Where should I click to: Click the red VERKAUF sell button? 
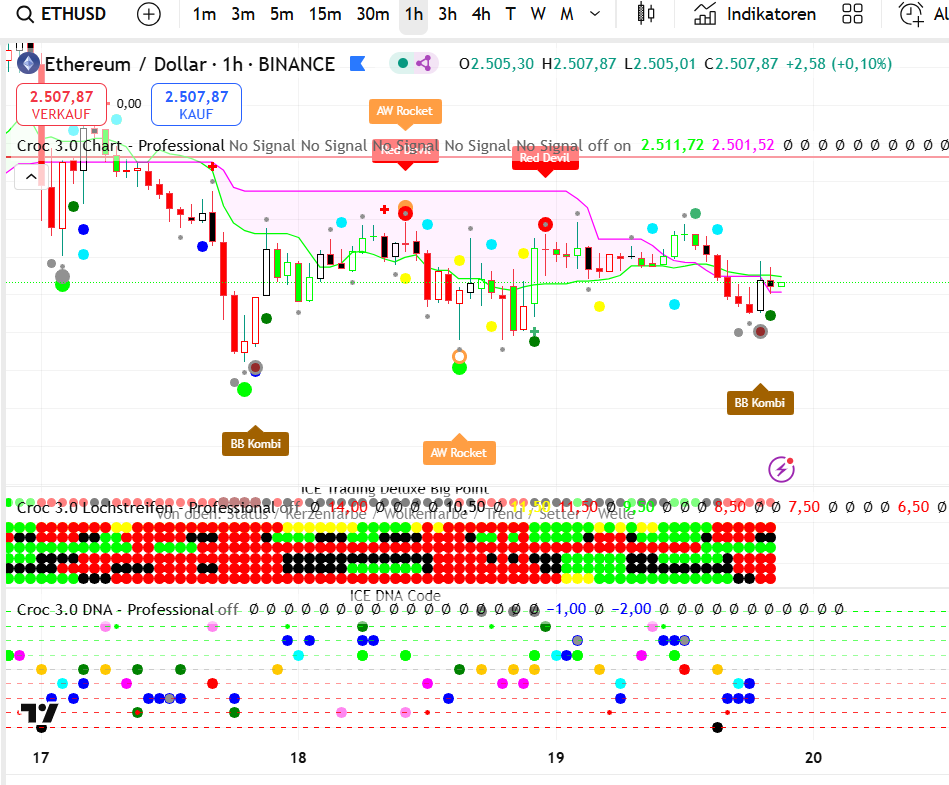click(x=61, y=104)
